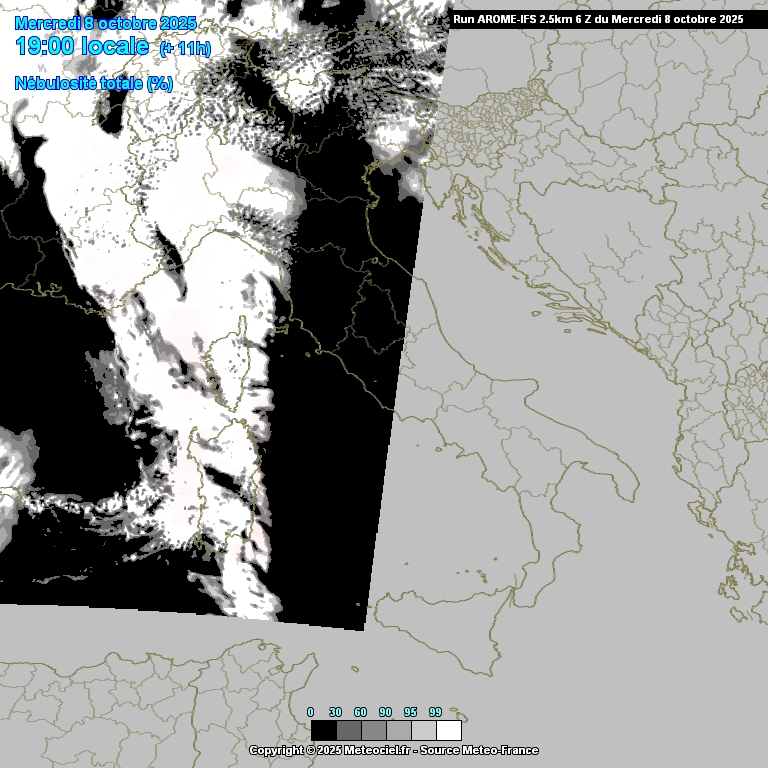Click the Nébulosité totale (%) title

coord(94,83)
